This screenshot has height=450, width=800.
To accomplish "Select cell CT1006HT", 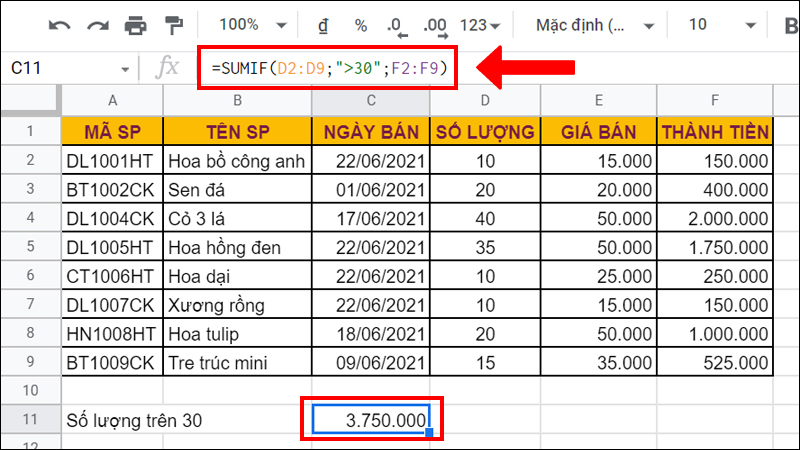I will (113, 276).
